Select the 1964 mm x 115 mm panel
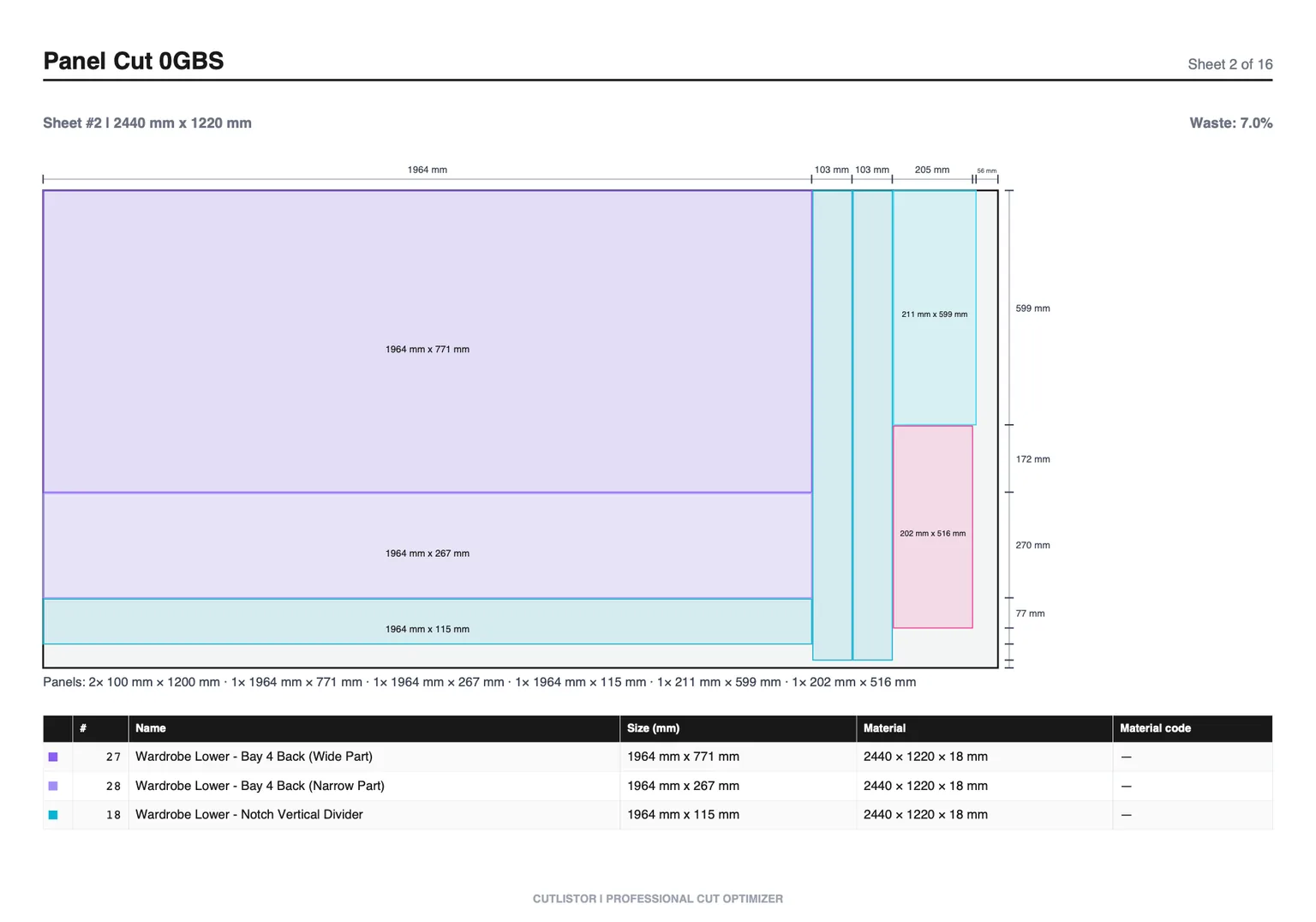The height and width of the screenshot is (922, 1316). 428,621
